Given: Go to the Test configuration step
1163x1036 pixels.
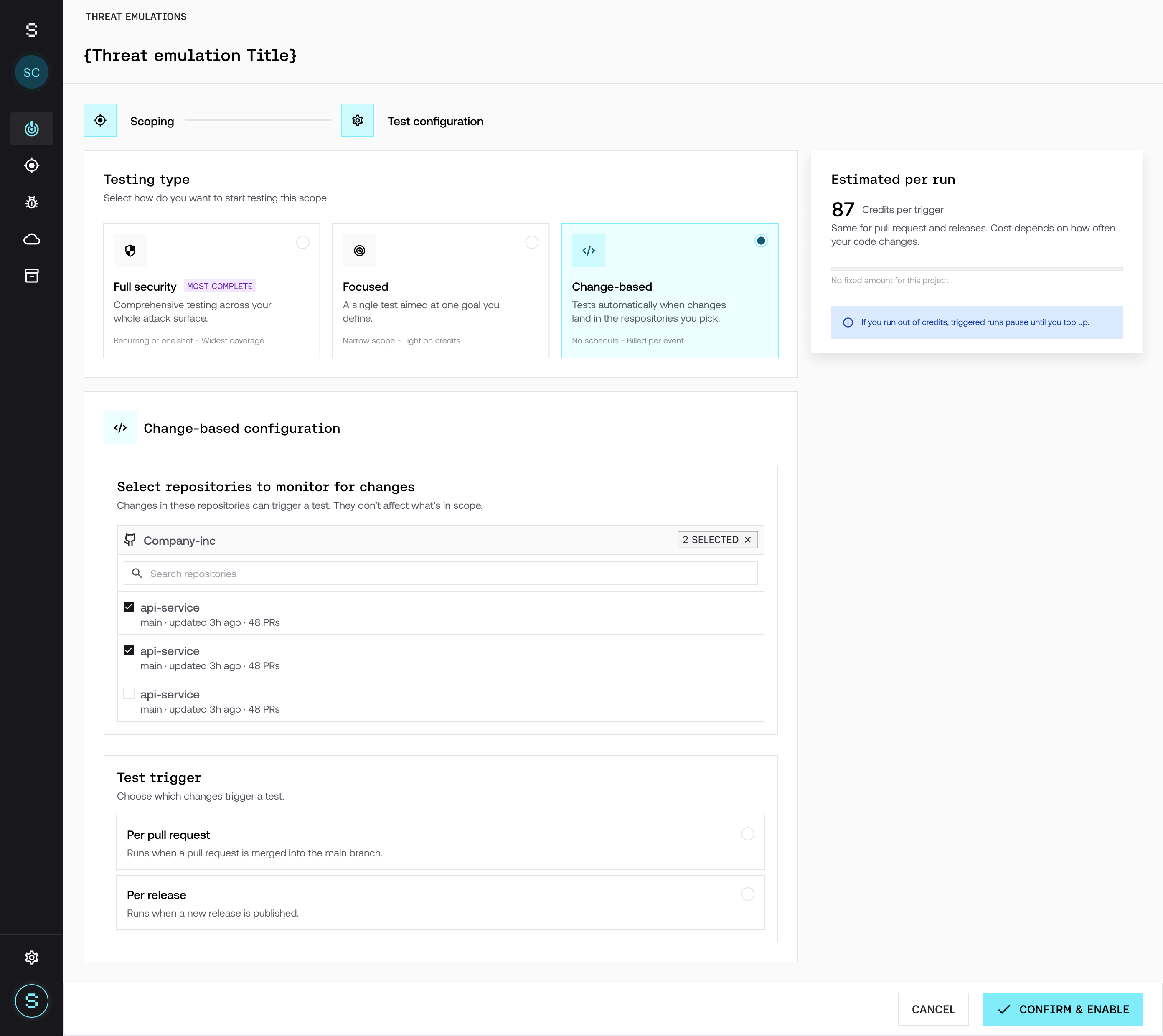Looking at the screenshot, I should [435, 121].
